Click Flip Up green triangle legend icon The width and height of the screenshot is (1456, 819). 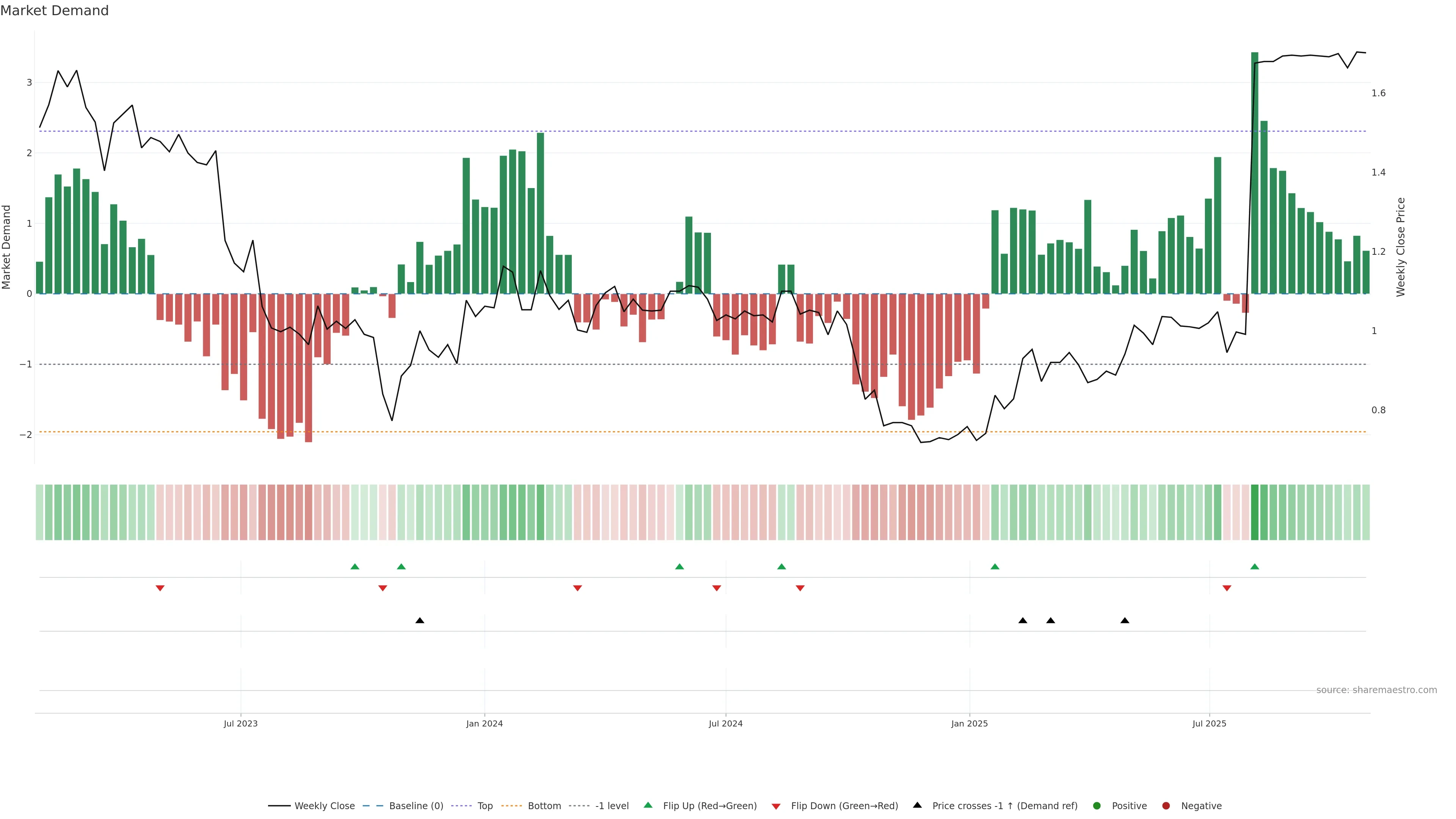click(x=648, y=805)
